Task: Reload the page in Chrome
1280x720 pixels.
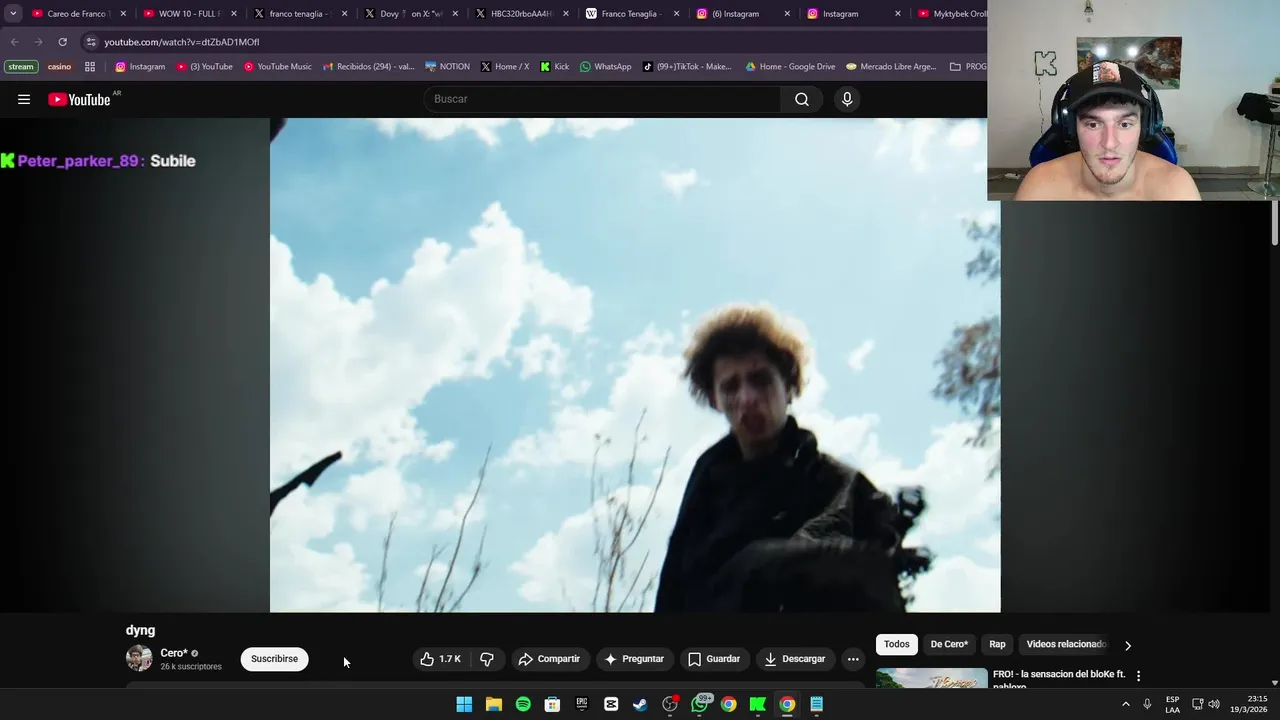Action: (62, 42)
